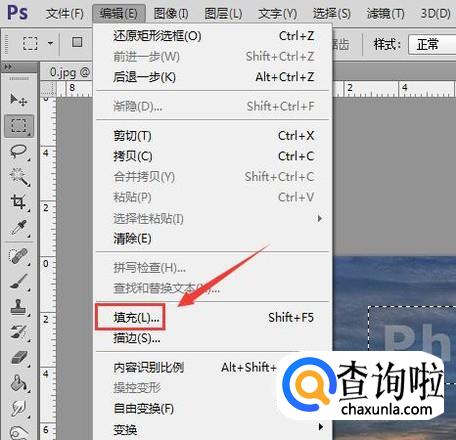Select the Move tool

tap(19, 99)
